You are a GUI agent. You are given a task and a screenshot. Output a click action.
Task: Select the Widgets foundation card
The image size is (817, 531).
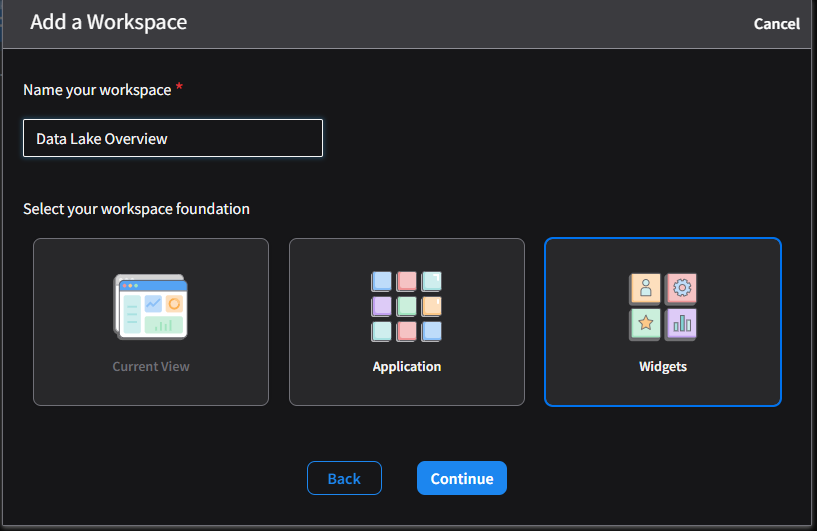coord(663,322)
